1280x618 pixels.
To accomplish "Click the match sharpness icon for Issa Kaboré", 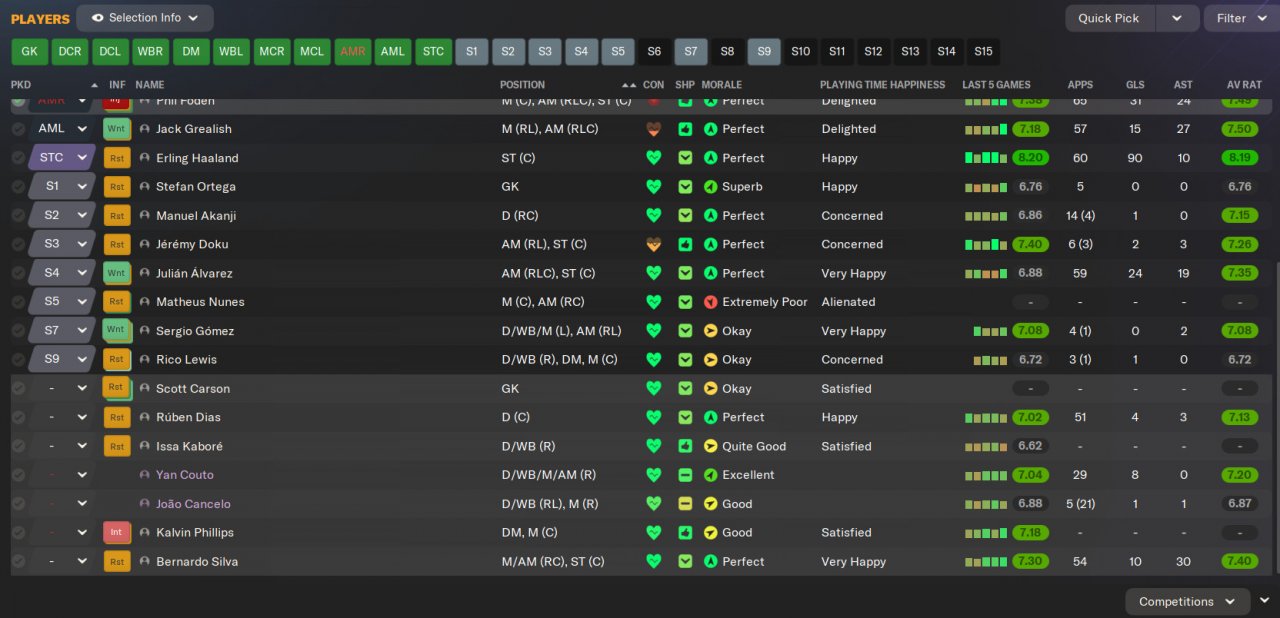I will (685, 446).
